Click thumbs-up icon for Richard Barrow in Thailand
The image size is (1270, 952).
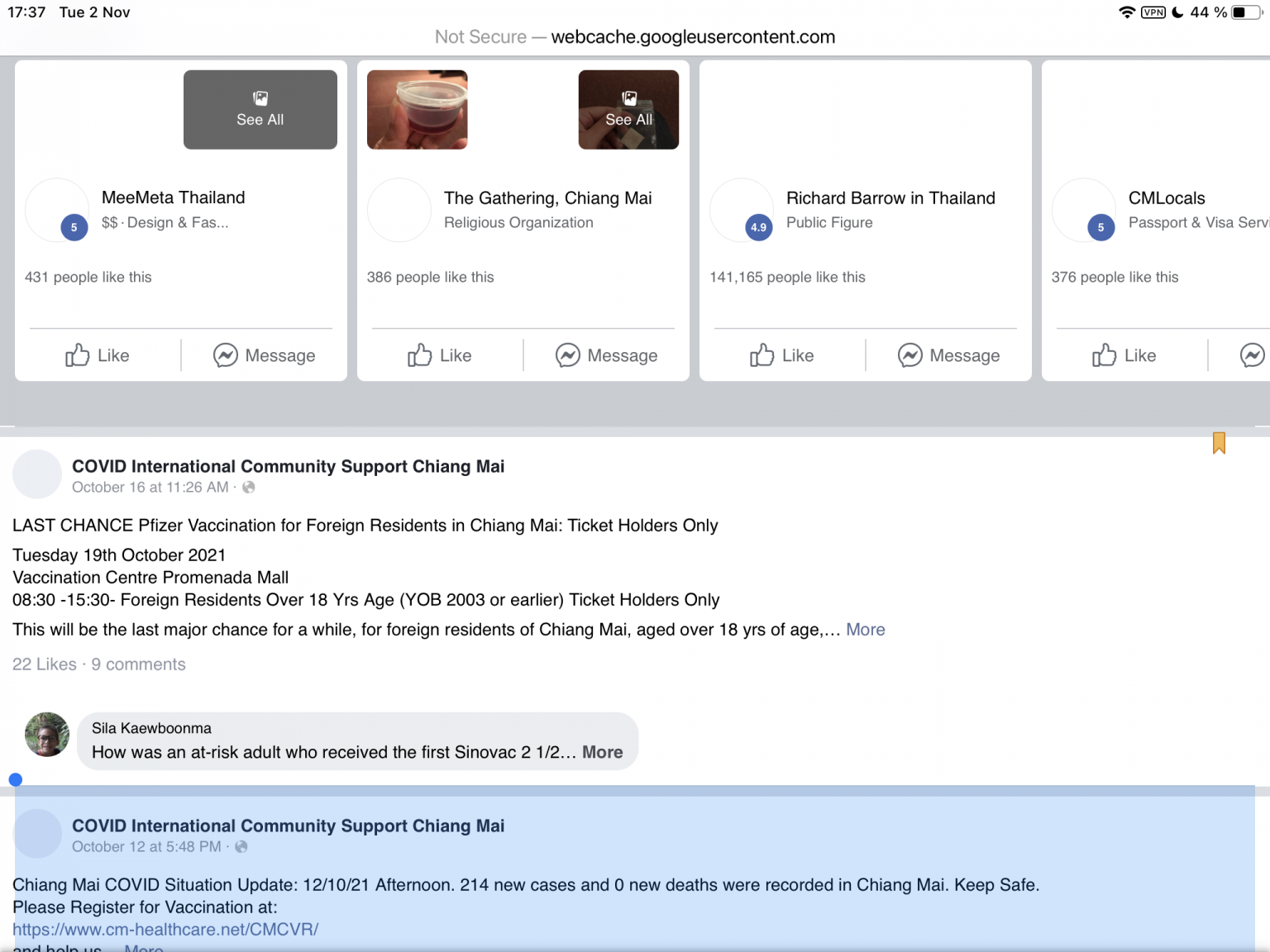click(x=762, y=355)
